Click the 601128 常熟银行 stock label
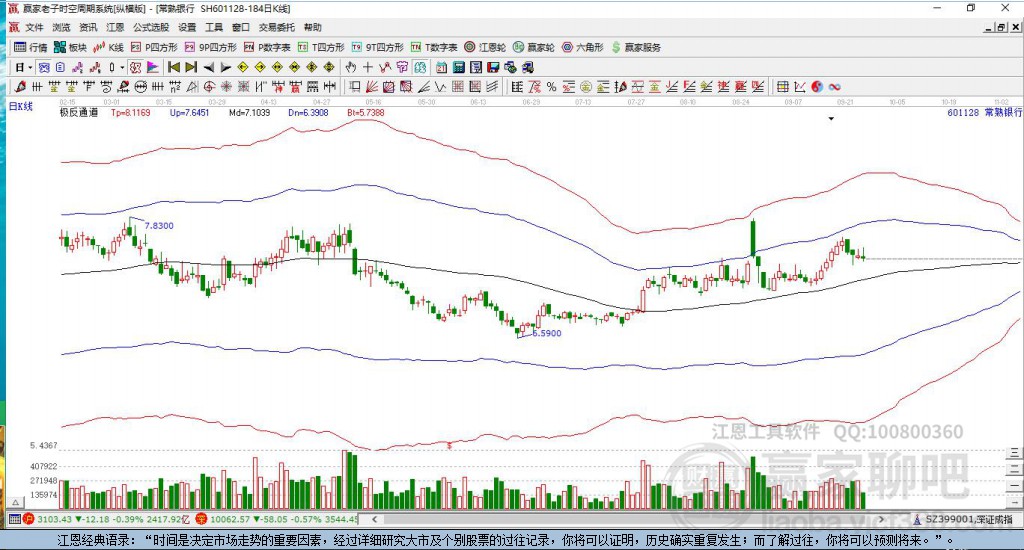 (x=984, y=112)
